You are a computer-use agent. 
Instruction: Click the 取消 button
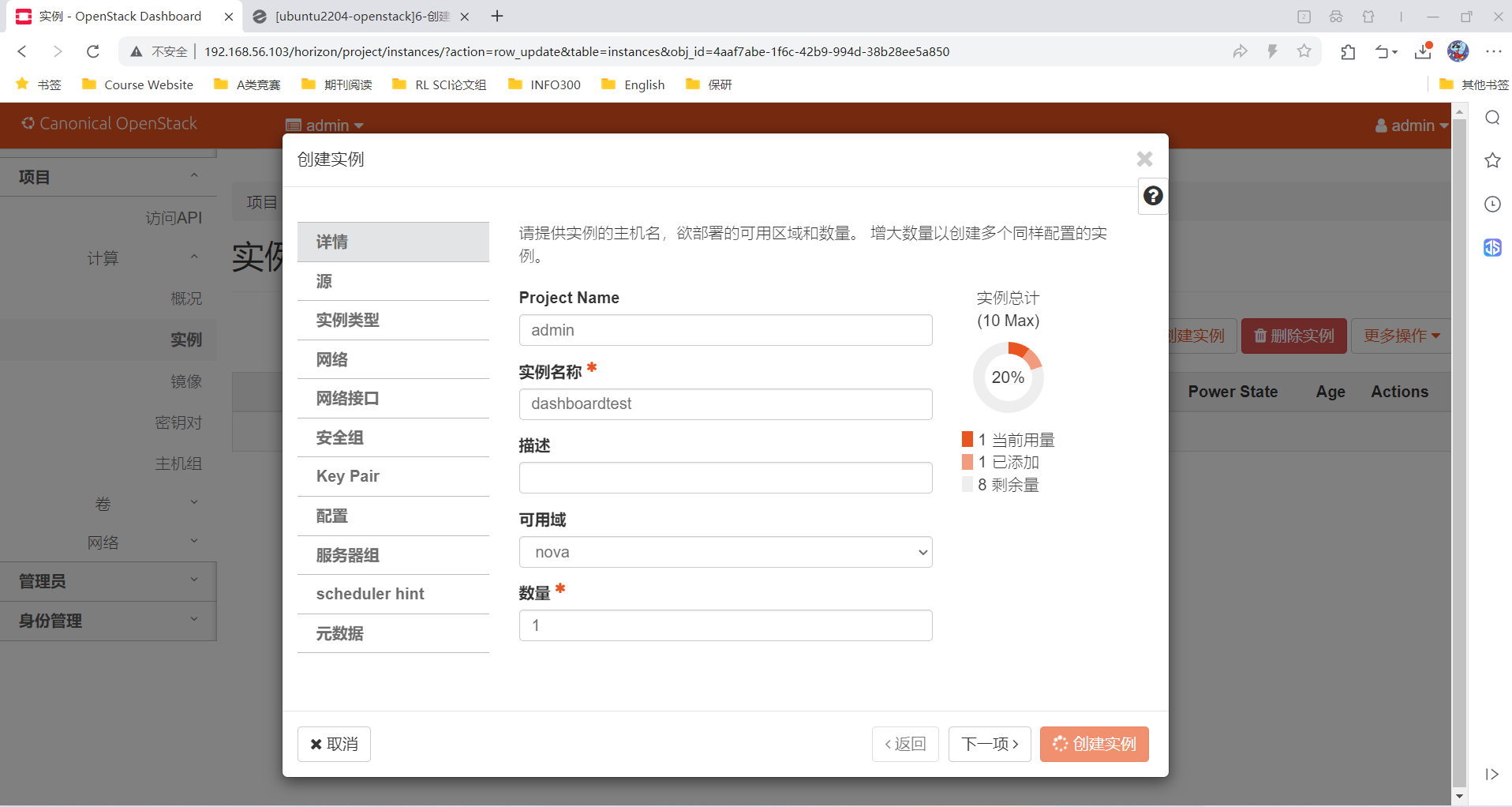334,744
